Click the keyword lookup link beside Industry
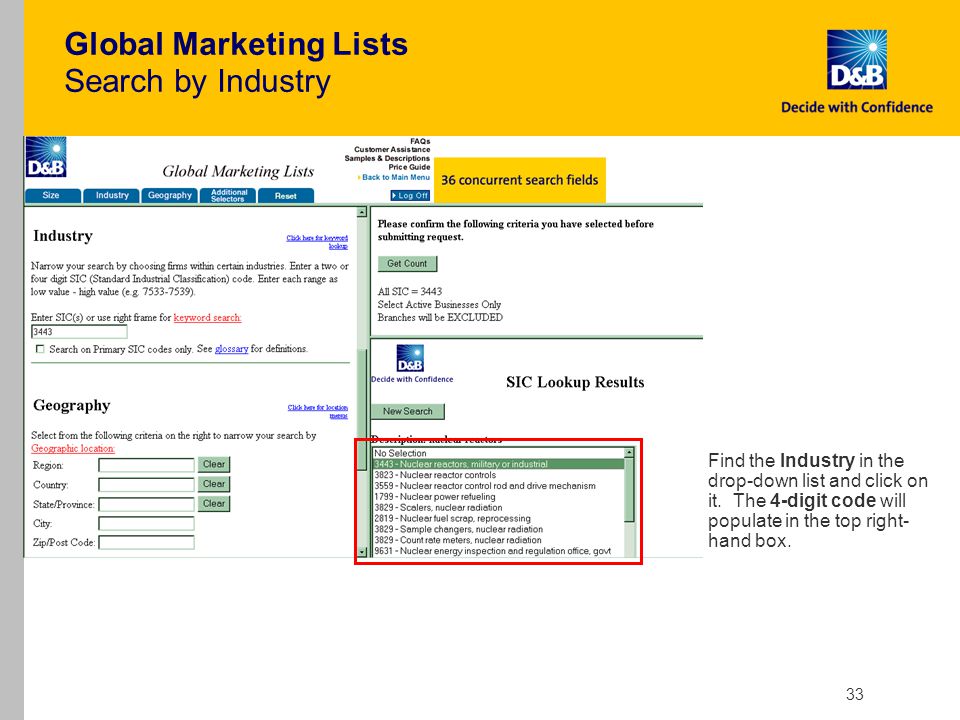The height and width of the screenshot is (720, 960). pos(317,242)
